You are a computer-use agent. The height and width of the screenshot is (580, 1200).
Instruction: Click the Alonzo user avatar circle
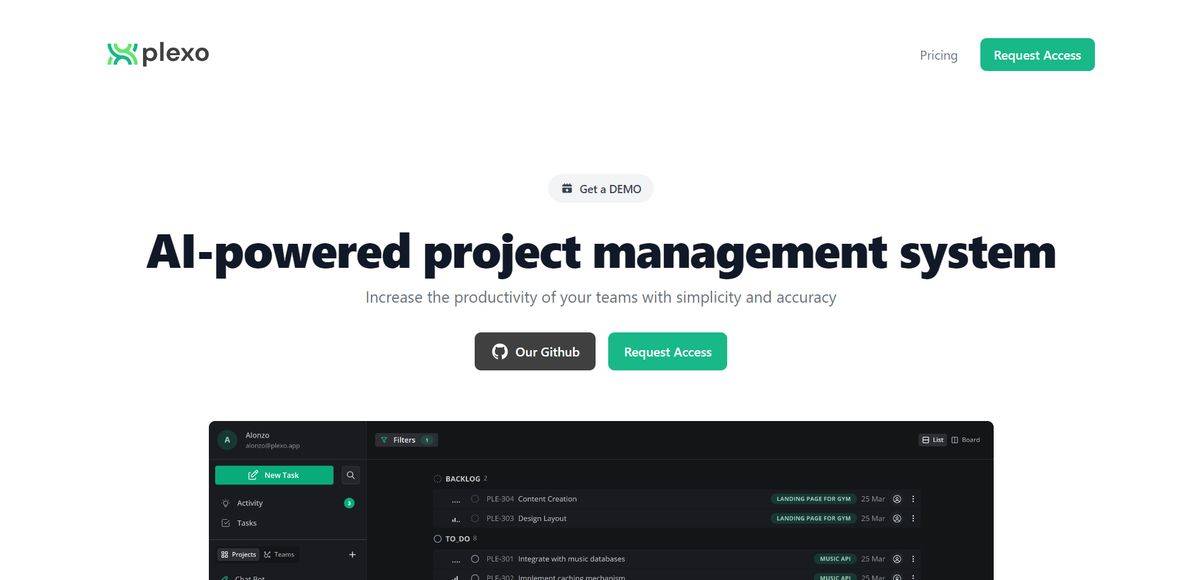coord(227,440)
